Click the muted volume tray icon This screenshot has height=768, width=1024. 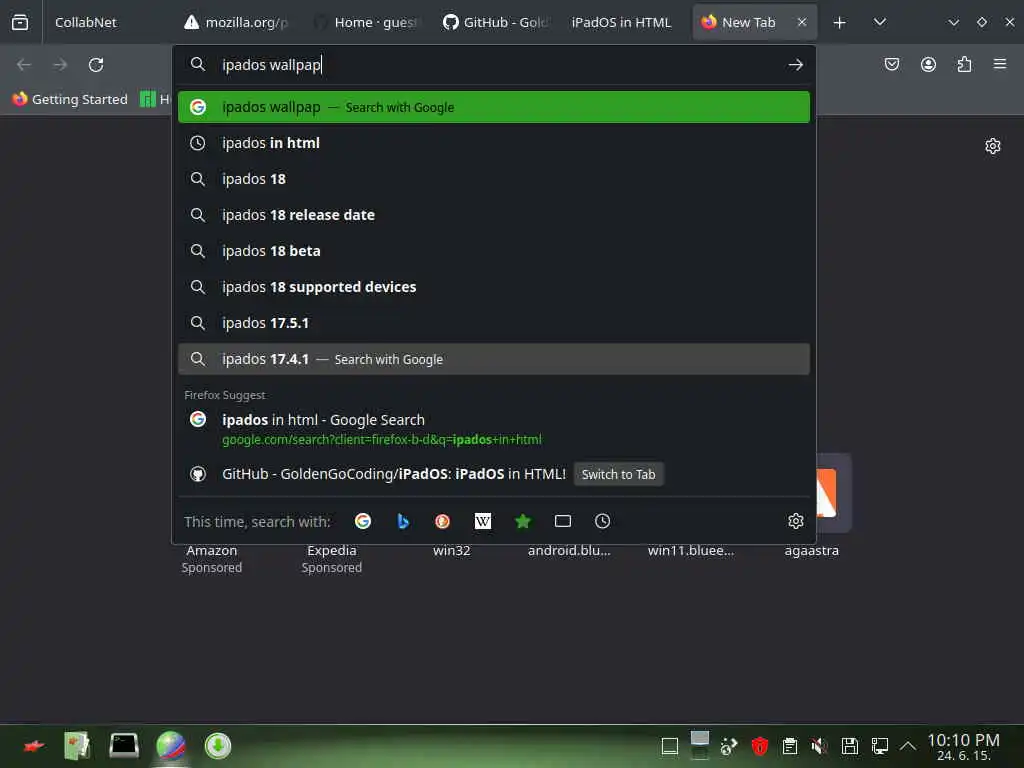coord(819,745)
